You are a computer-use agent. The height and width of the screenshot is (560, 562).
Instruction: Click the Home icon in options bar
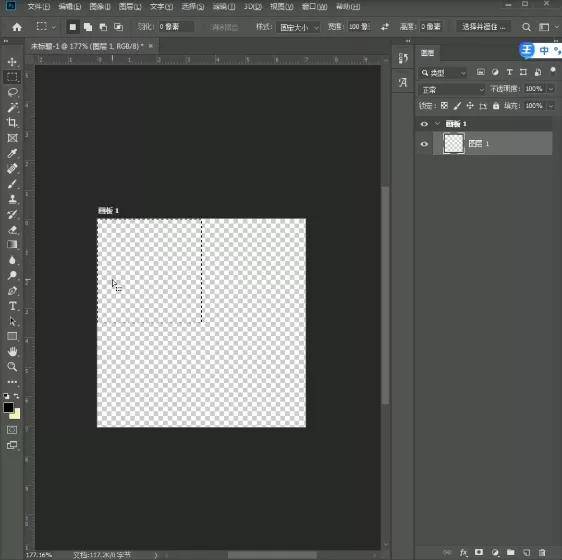(x=17, y=27)
